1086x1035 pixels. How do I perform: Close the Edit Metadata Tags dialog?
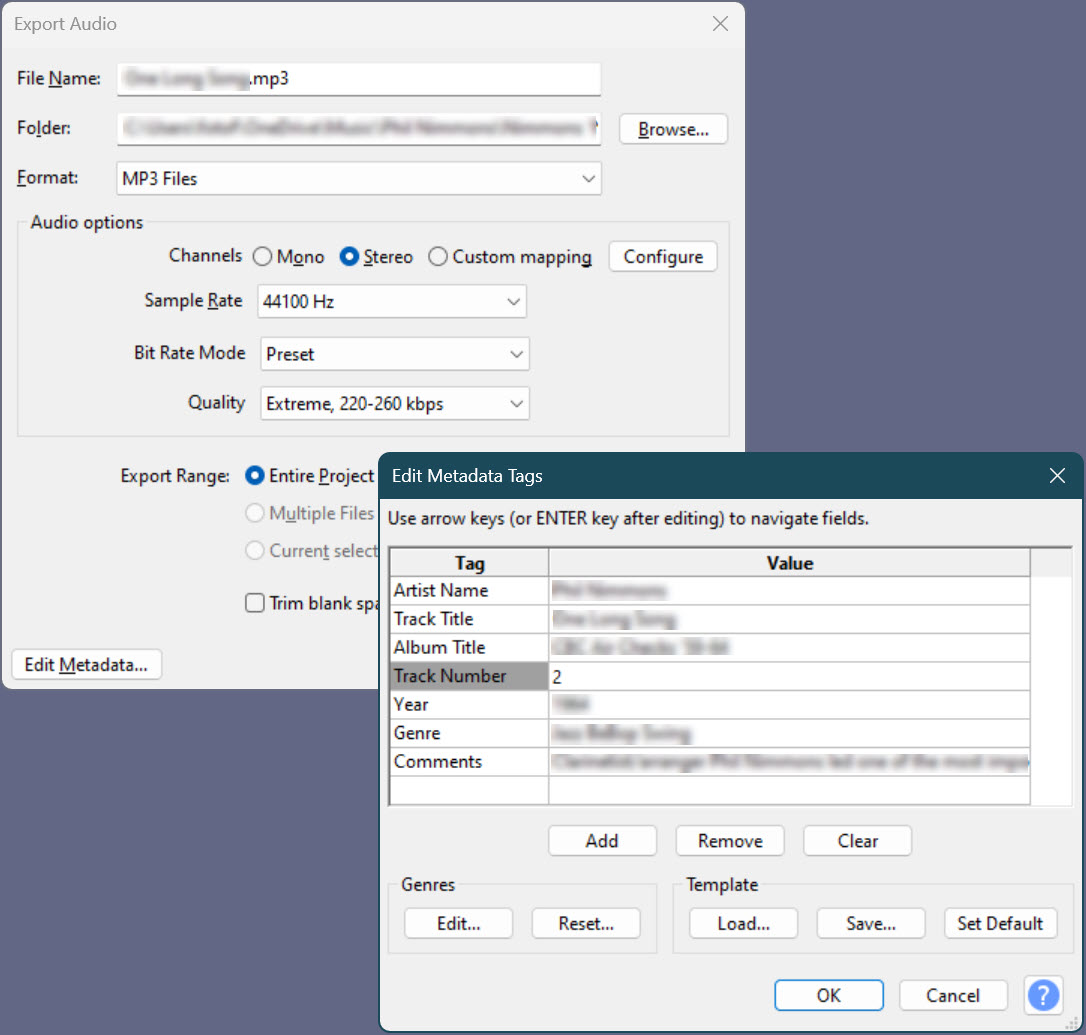click(x=1057, y=475)
